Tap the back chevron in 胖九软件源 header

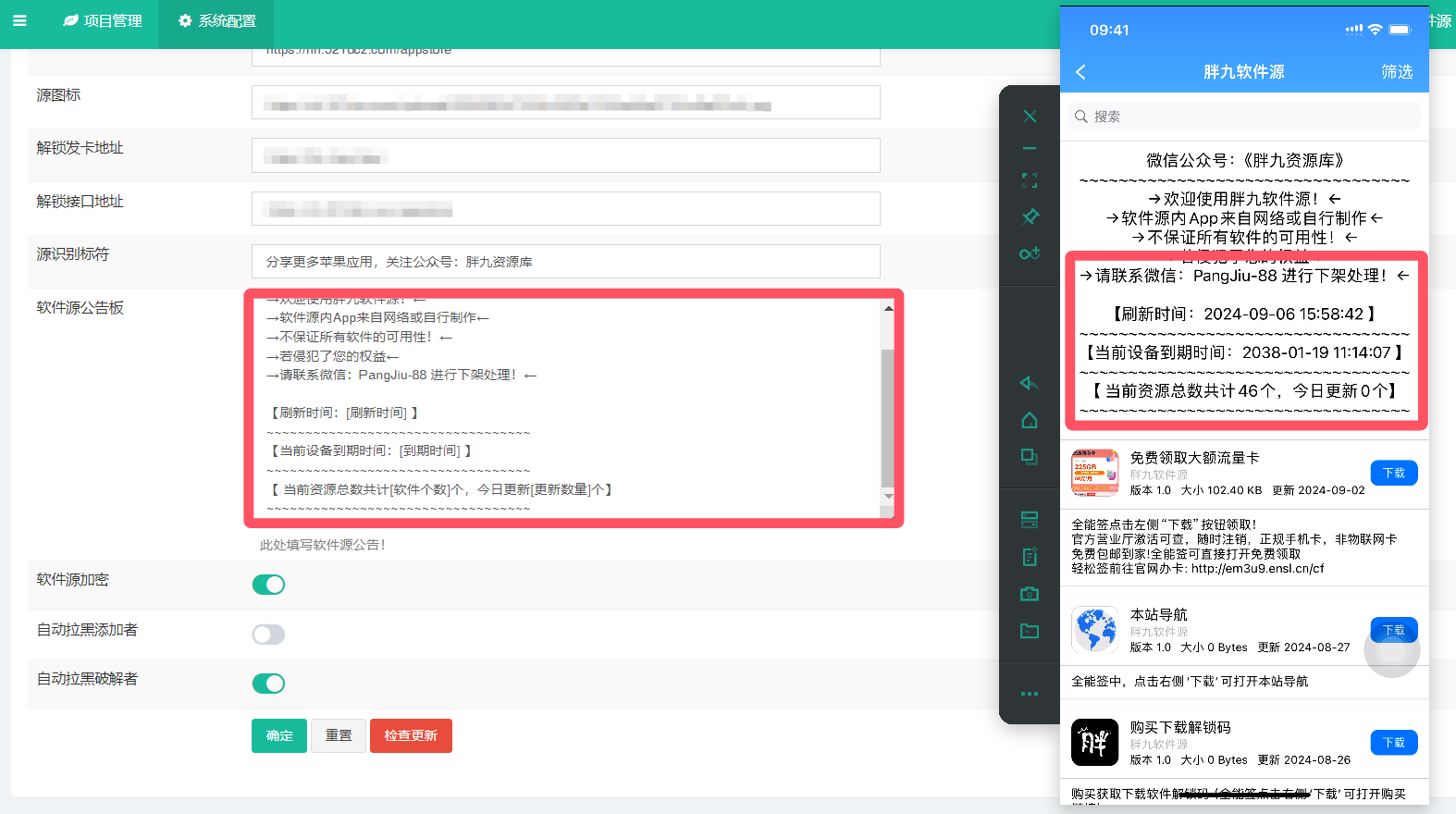click(x=1080, y=72)
